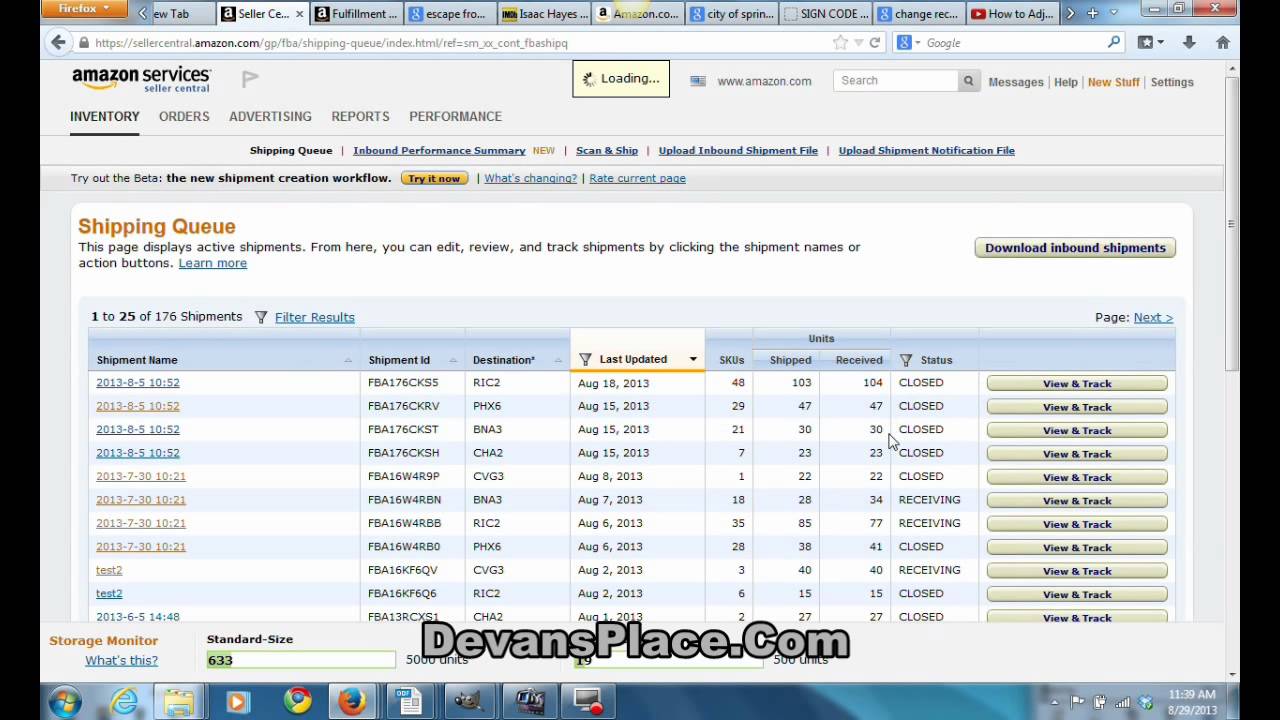Screen dimensions: 1280x720
Task: Click the Try it now button
Action: 434,178
